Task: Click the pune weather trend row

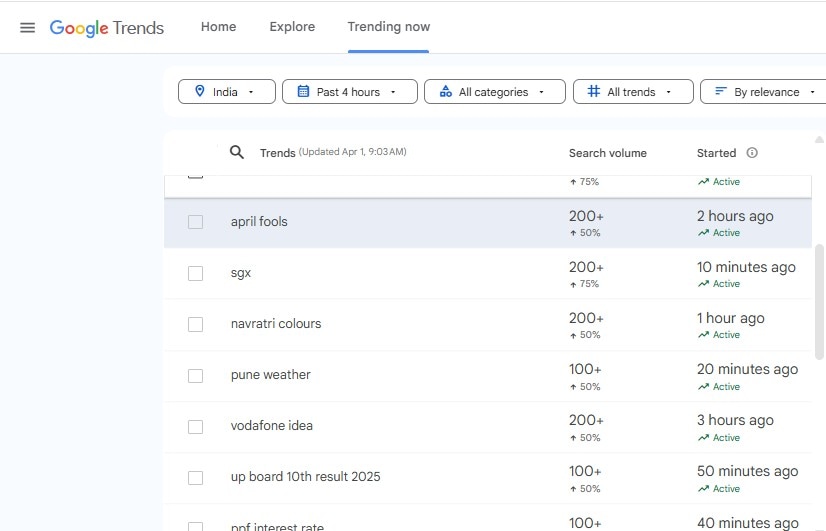Action: pos(271,375)
